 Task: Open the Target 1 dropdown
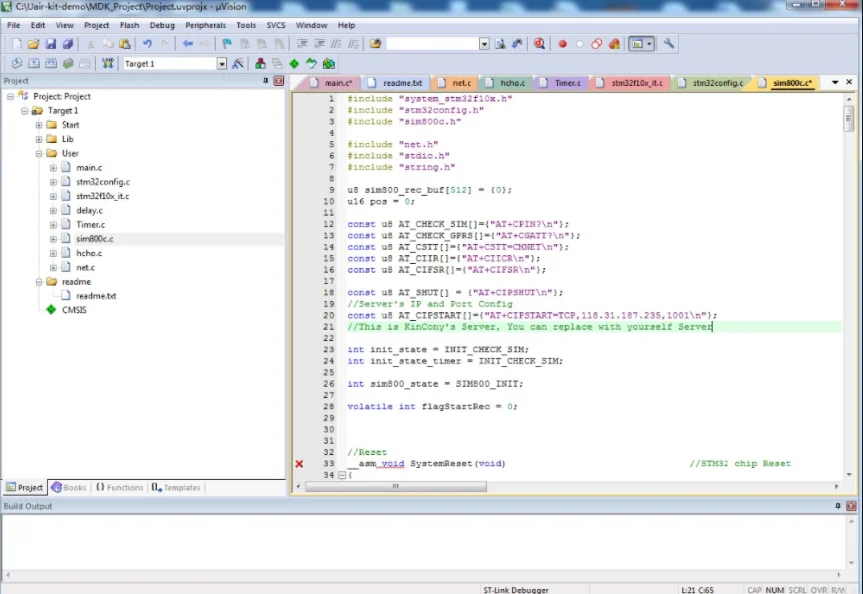click(222, 64)
